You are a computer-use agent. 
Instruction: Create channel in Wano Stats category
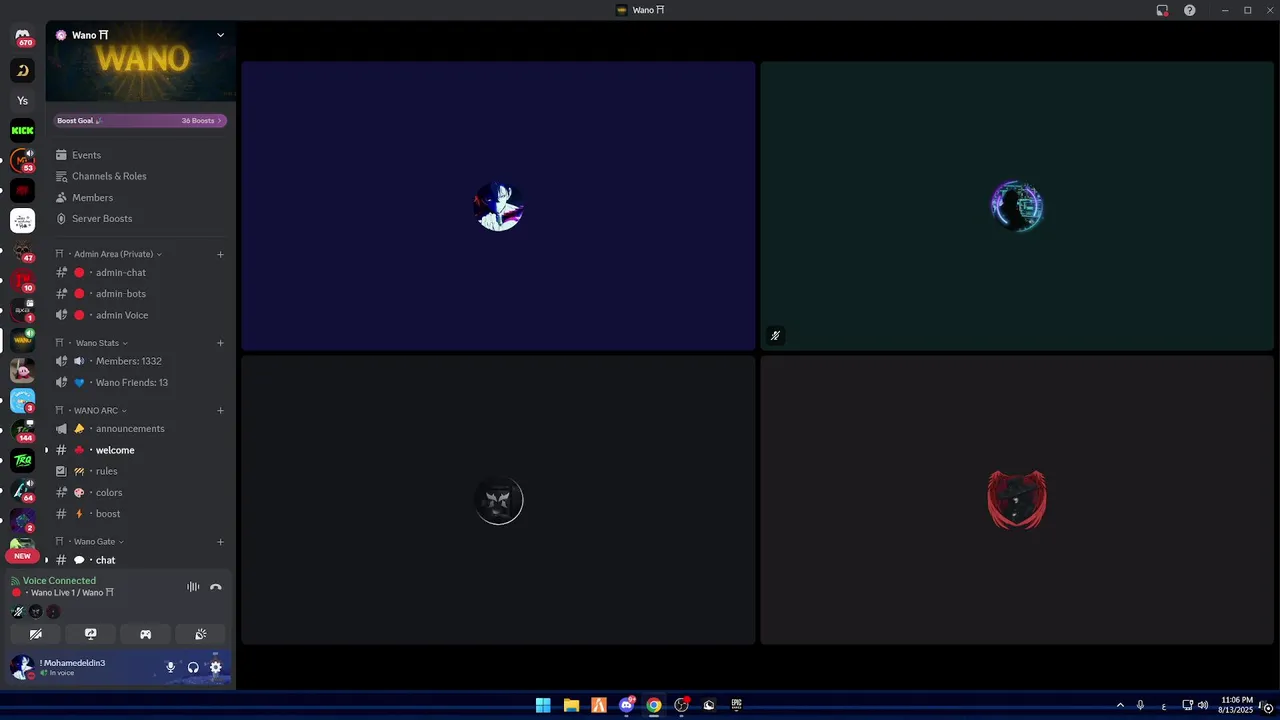pyautogui.click(x=220, y=343)
